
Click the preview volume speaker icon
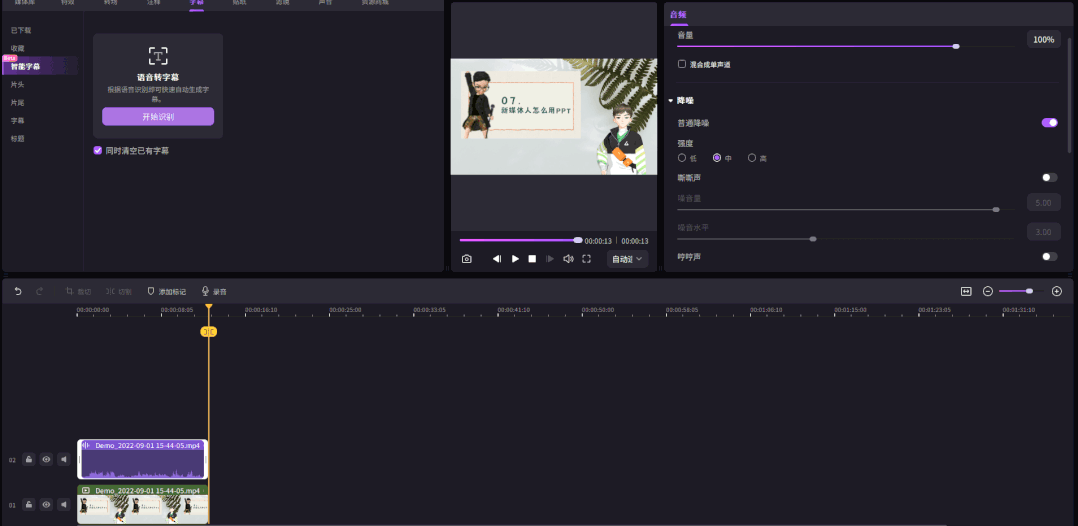coord(569,259)
